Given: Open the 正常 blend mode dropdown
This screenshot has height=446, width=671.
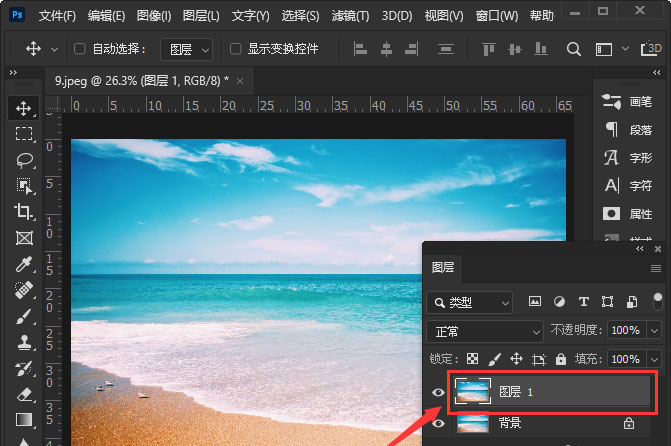Looking at the screenshot, I should click(x=485, y=332).
